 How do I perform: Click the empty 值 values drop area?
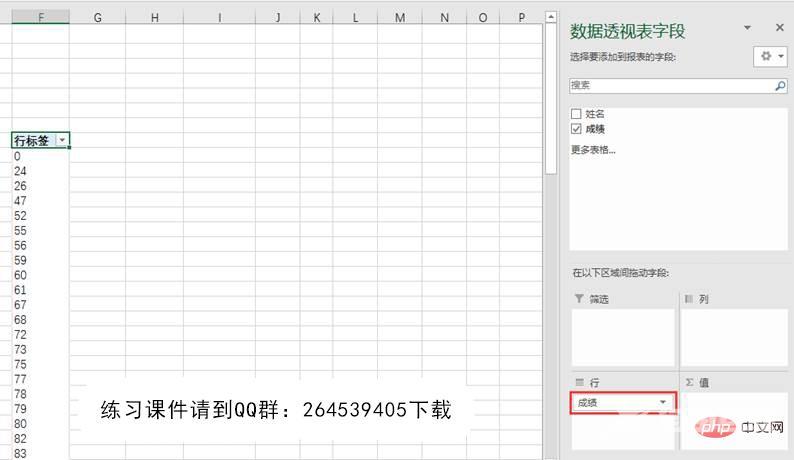pyautogui.click(x=734, y=420)
